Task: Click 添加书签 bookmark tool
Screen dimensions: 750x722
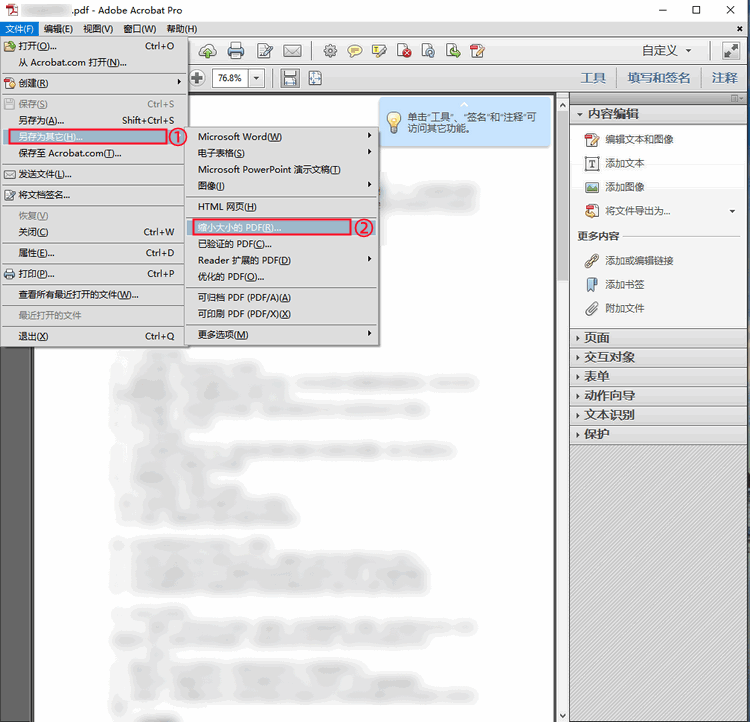Action: tap(615, 285)
